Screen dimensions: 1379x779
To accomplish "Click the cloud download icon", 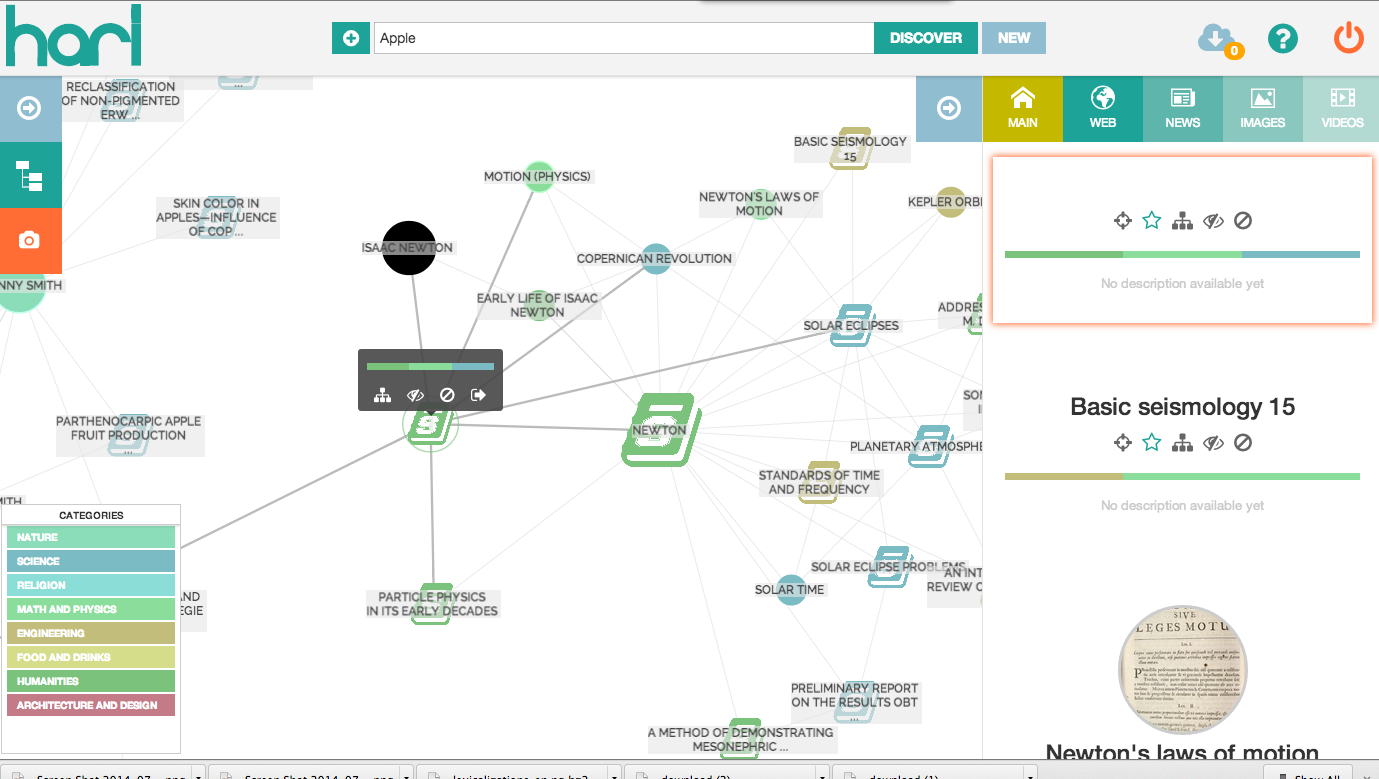I will point(1216,39).
